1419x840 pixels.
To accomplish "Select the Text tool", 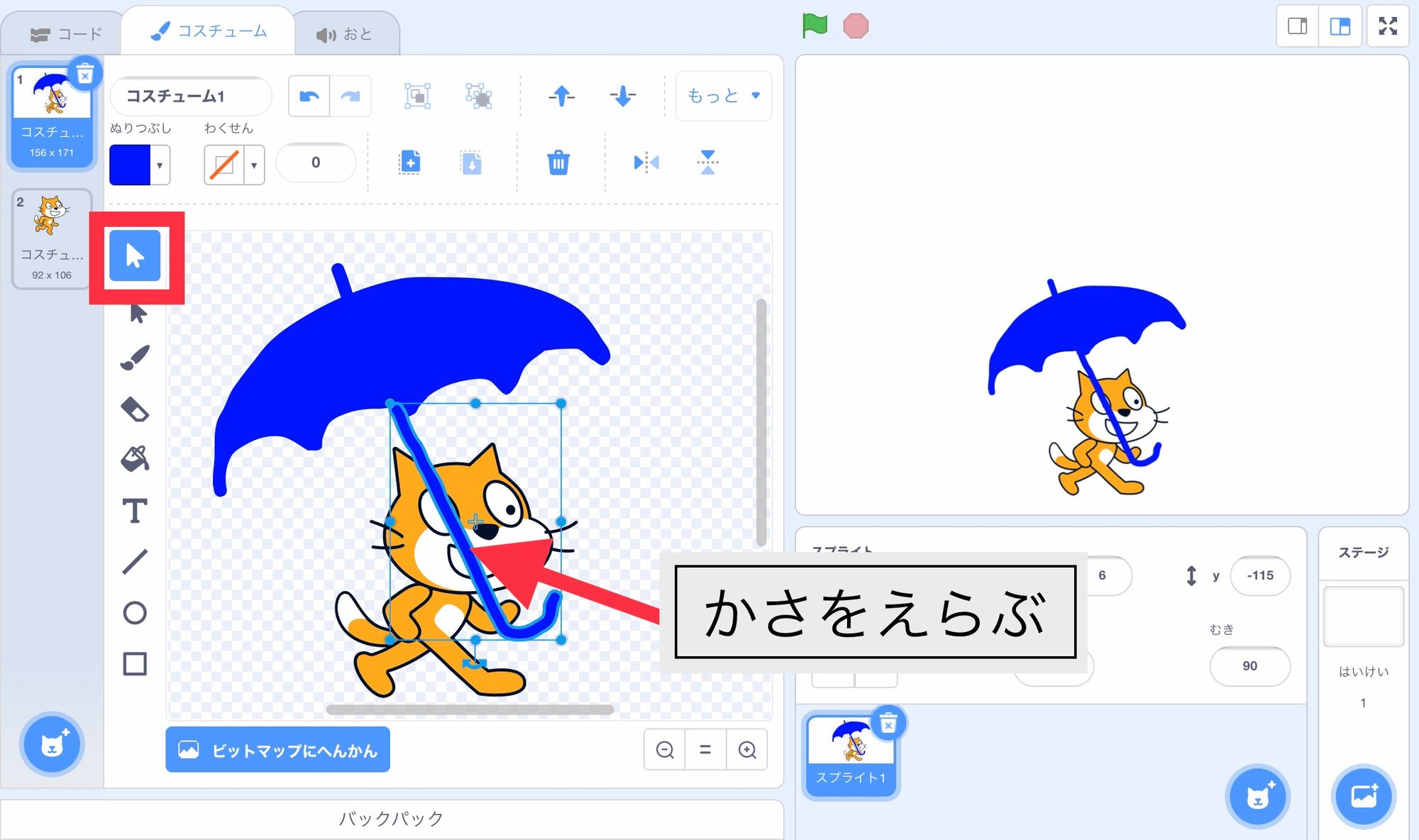I will point(135,510).
